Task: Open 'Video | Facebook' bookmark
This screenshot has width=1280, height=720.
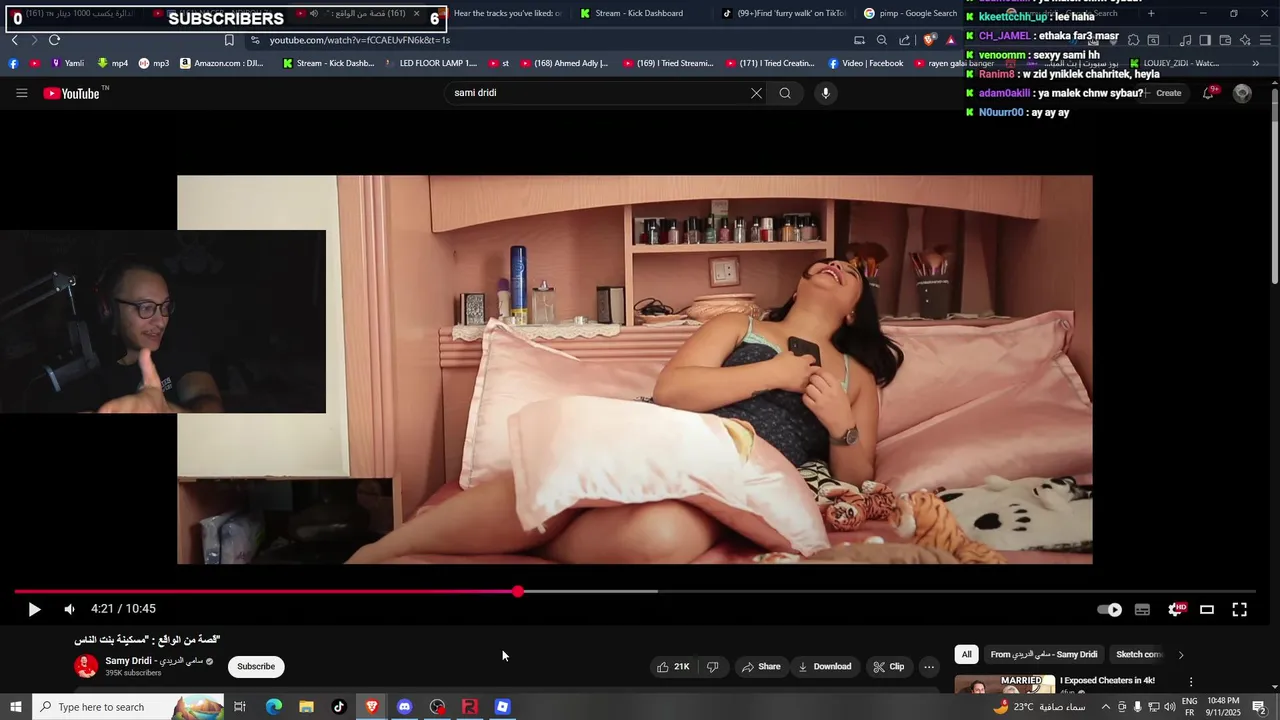Action: [x=865, y=63]
